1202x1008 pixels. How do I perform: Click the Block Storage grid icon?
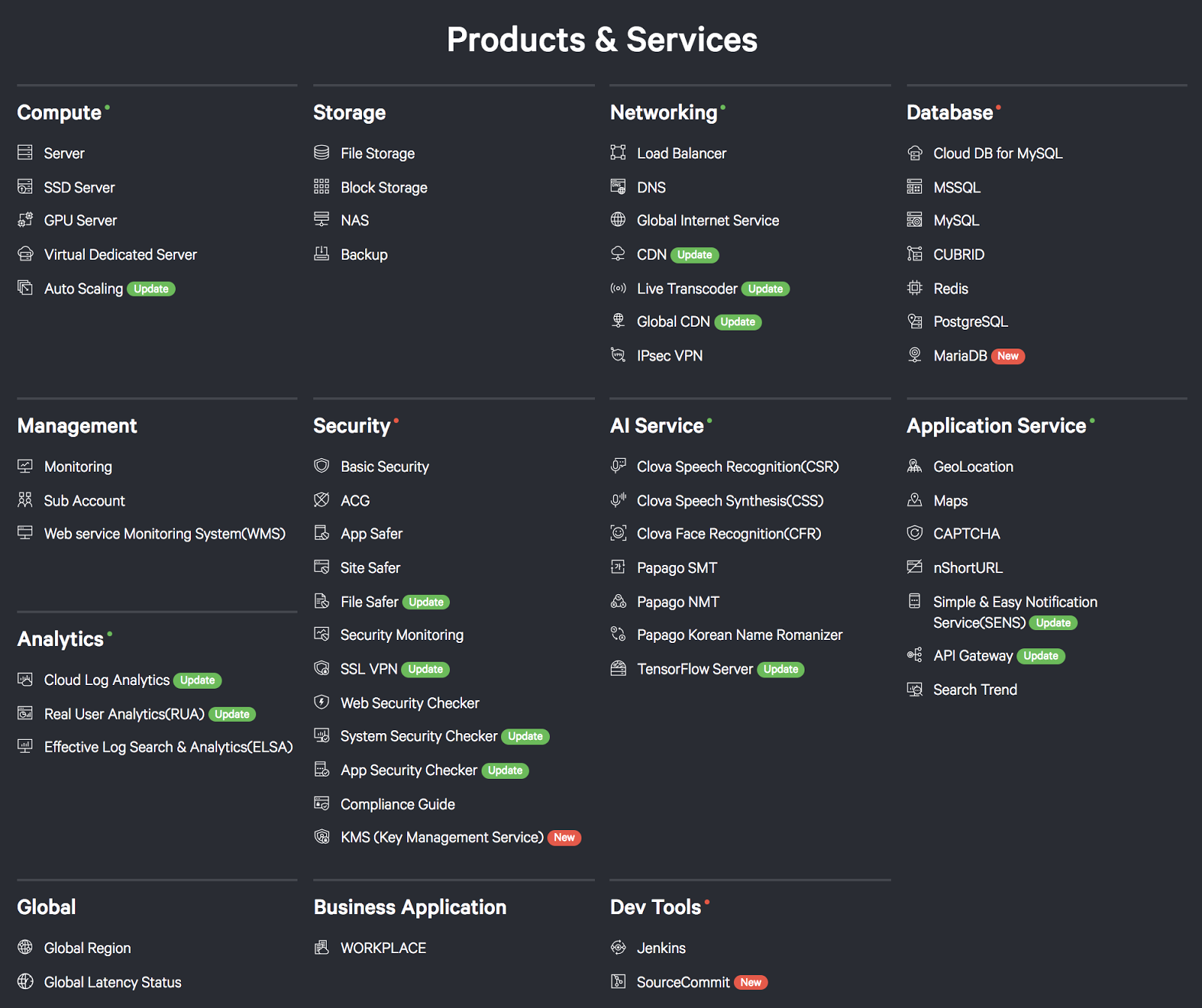[x=322, y=187]
